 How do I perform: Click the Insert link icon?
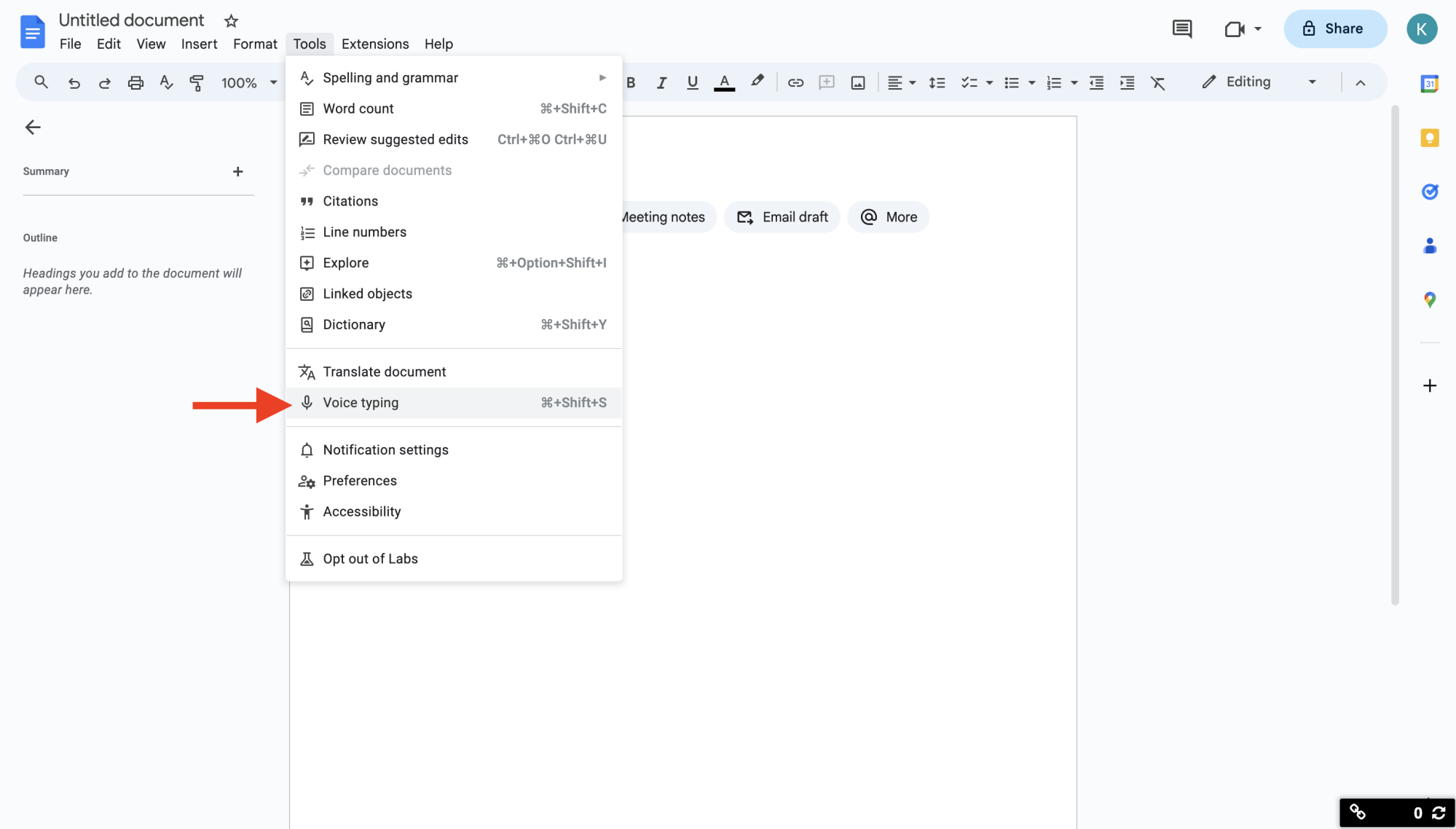tap(795, 82)
